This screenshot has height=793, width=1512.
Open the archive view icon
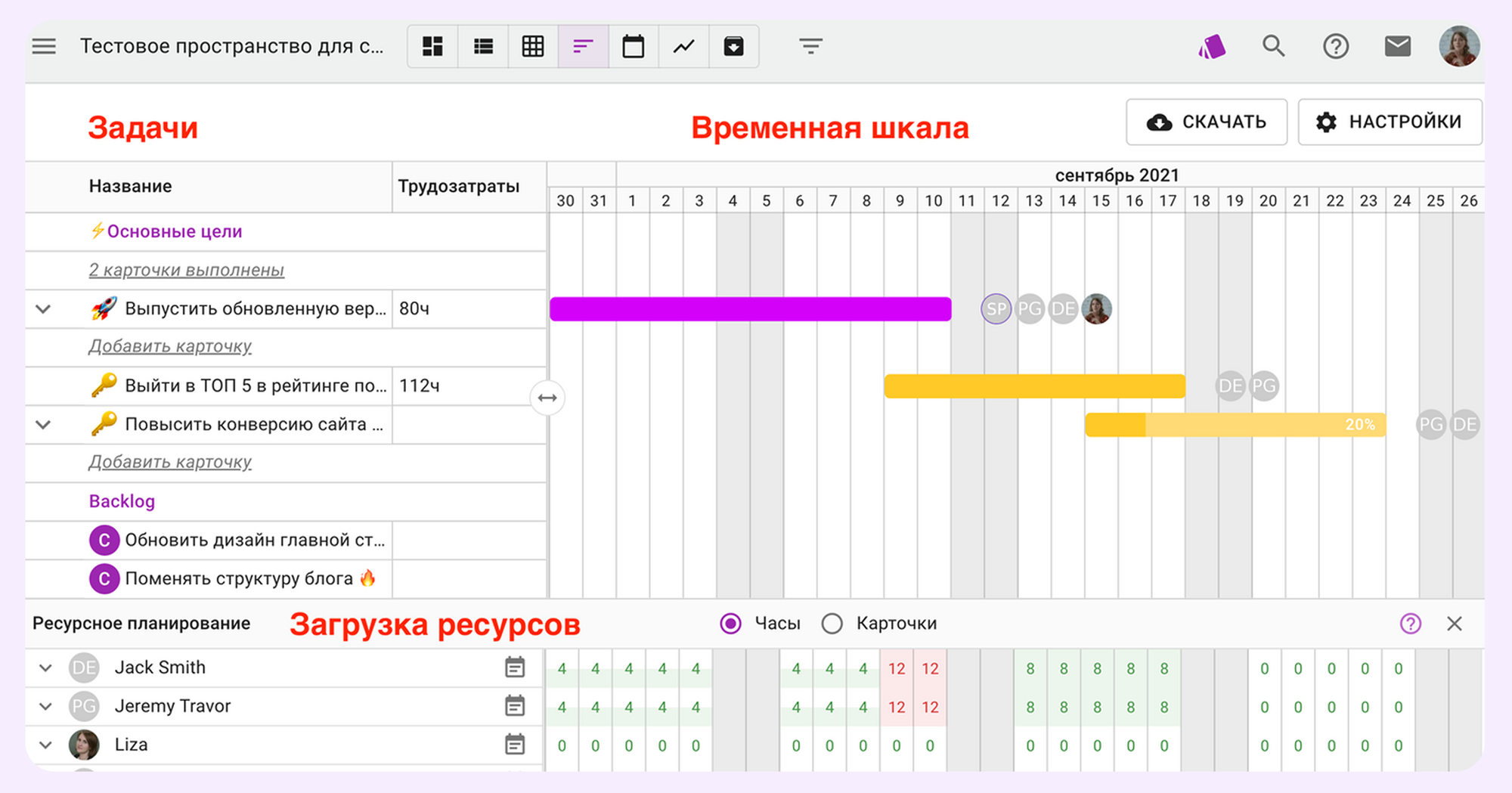(733, 46)
